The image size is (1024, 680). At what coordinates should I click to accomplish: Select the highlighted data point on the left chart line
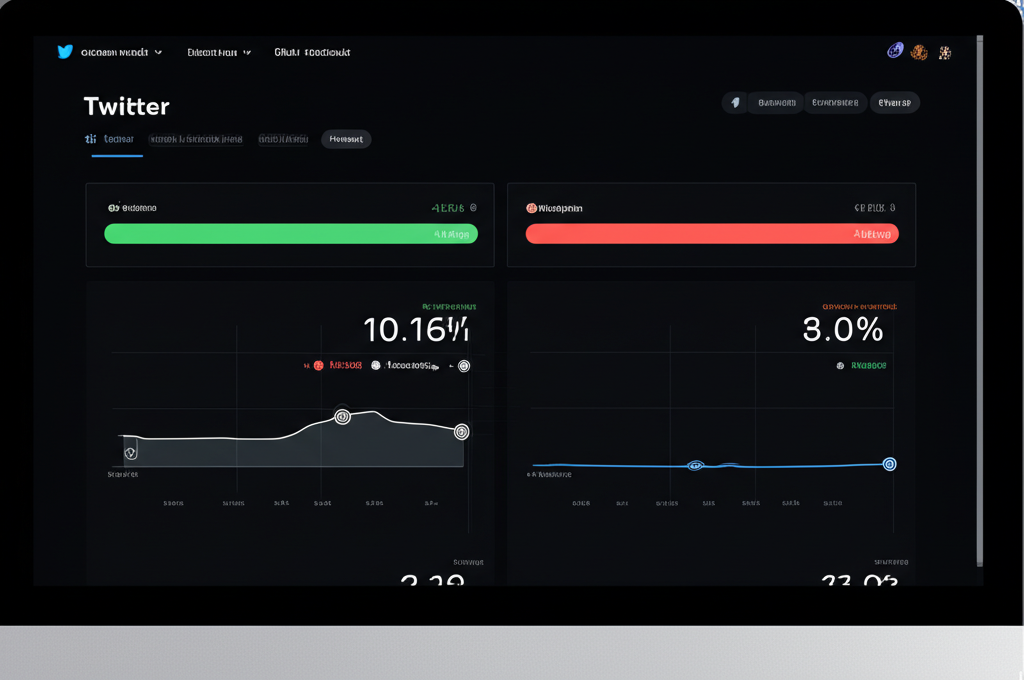pos(343,416)
